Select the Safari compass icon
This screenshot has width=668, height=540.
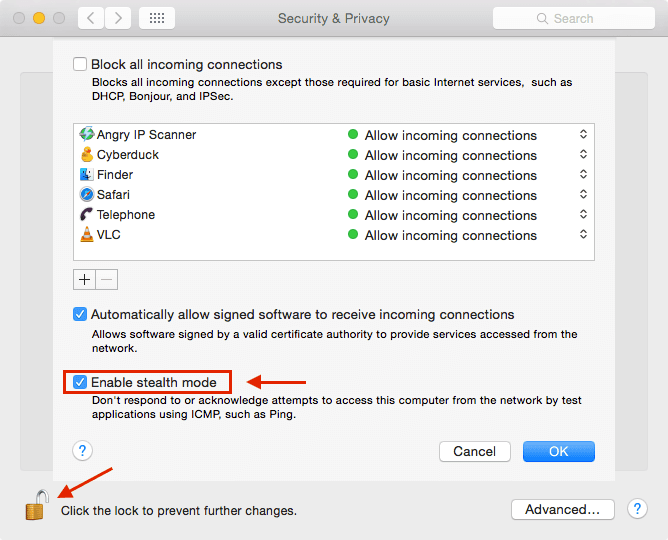point(87,194)
